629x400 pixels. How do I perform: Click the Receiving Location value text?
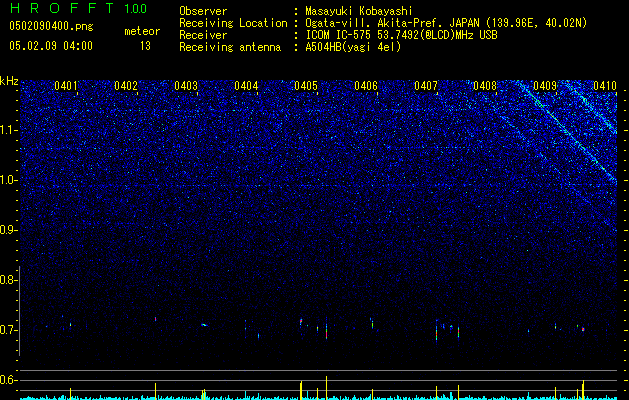pyautogui.click(x=446, y=23)
